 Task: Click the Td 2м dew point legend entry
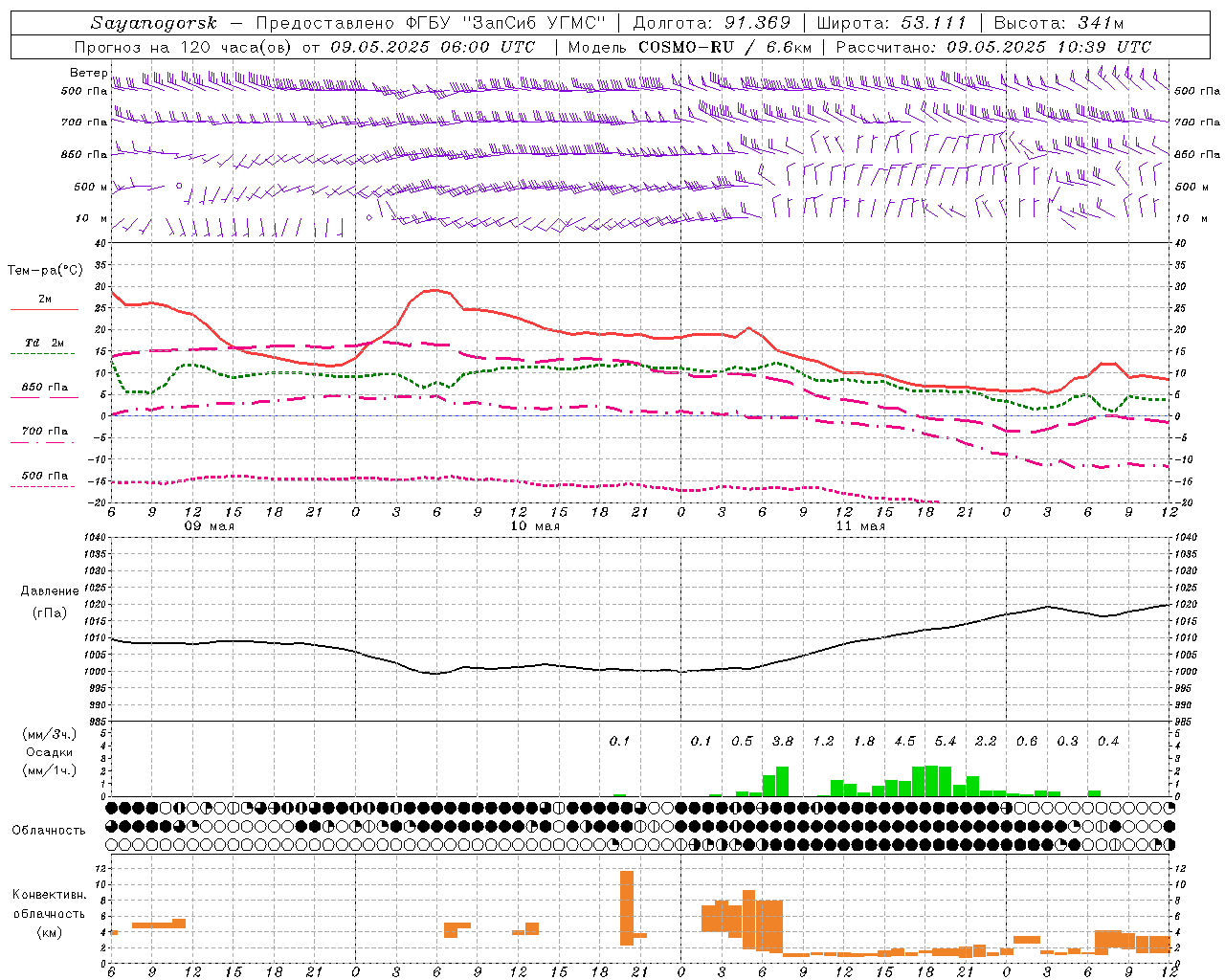click(x=44, y=343)
